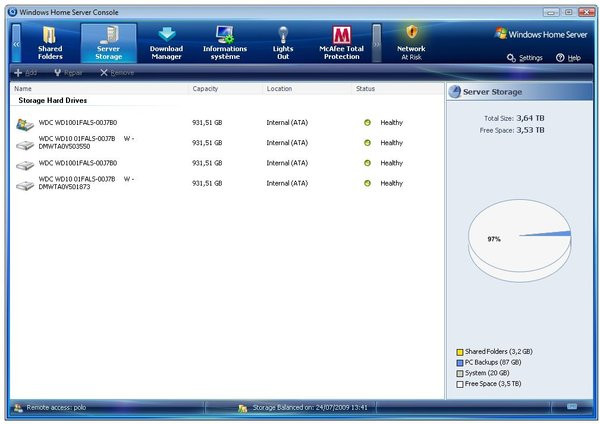Click the gray System legend swatch
This screenshot has height=424, width=600.
pyautogui.click(x=460, y=373)
